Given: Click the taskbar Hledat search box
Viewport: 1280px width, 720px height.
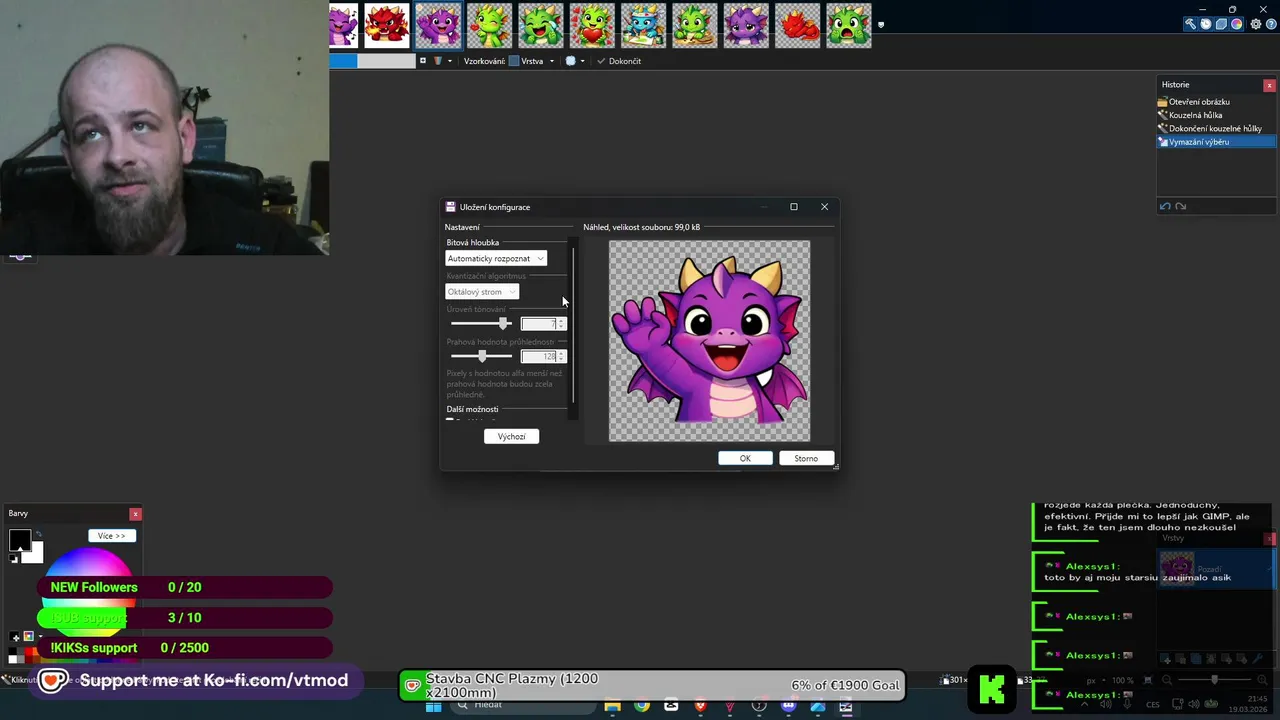Looking at the screenshot, I should (x=523, y=706).
